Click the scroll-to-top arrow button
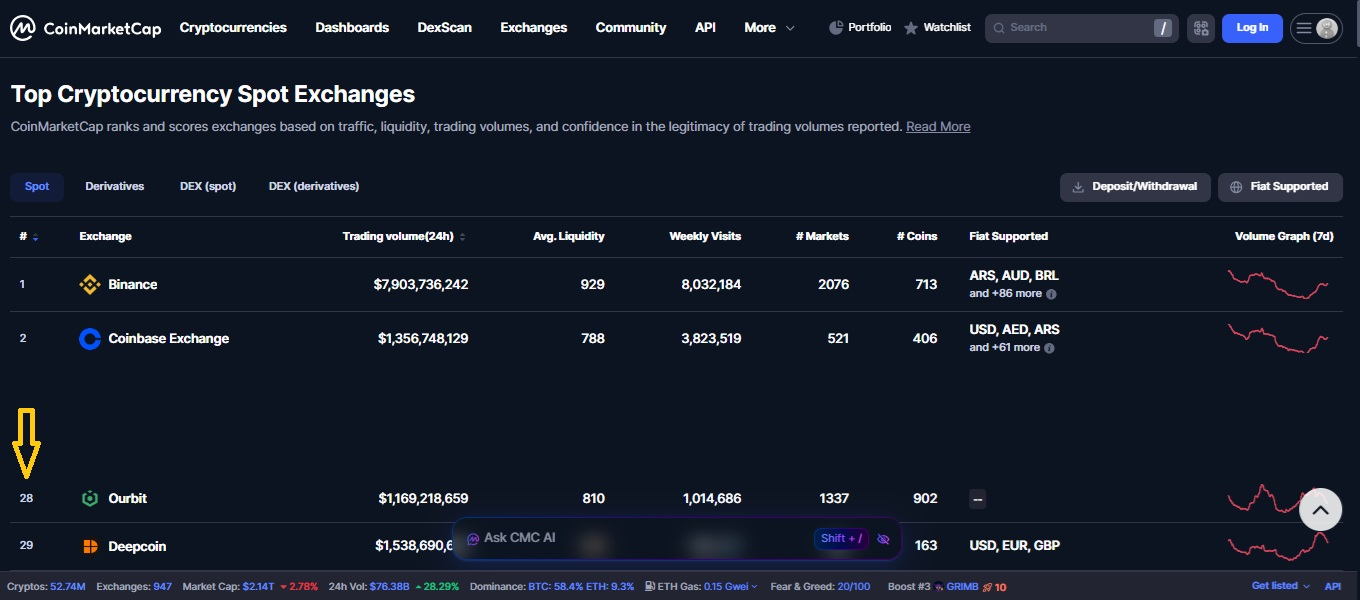Viewport: 1360px width, 600px height. click(1320, 510)
